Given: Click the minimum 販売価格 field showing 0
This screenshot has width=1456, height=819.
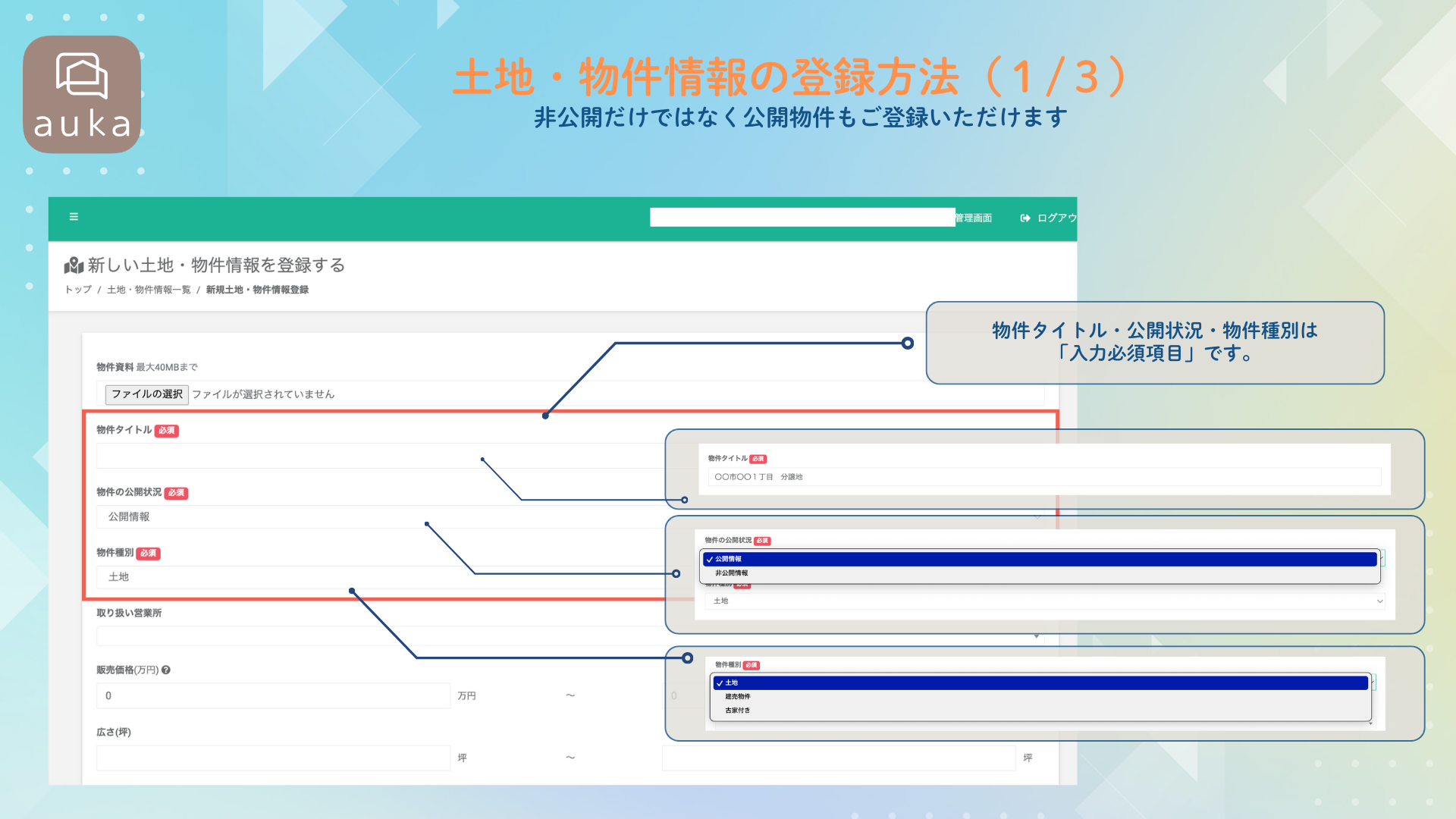Looking at the screenshot, I should 273,696.
